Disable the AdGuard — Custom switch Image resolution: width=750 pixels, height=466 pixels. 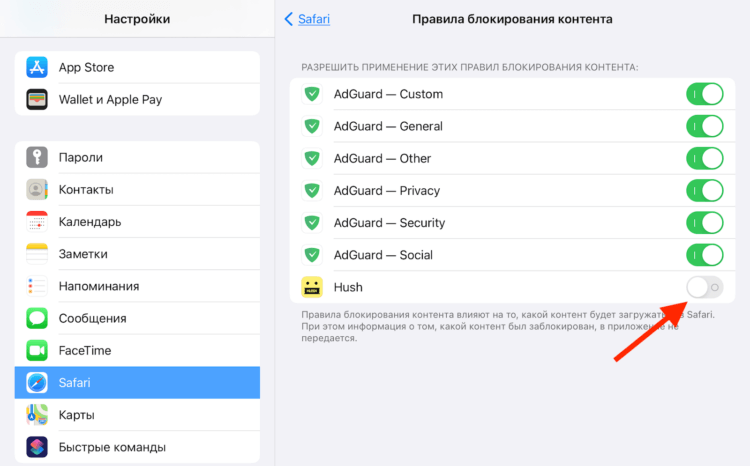click(x=704, y=95)
